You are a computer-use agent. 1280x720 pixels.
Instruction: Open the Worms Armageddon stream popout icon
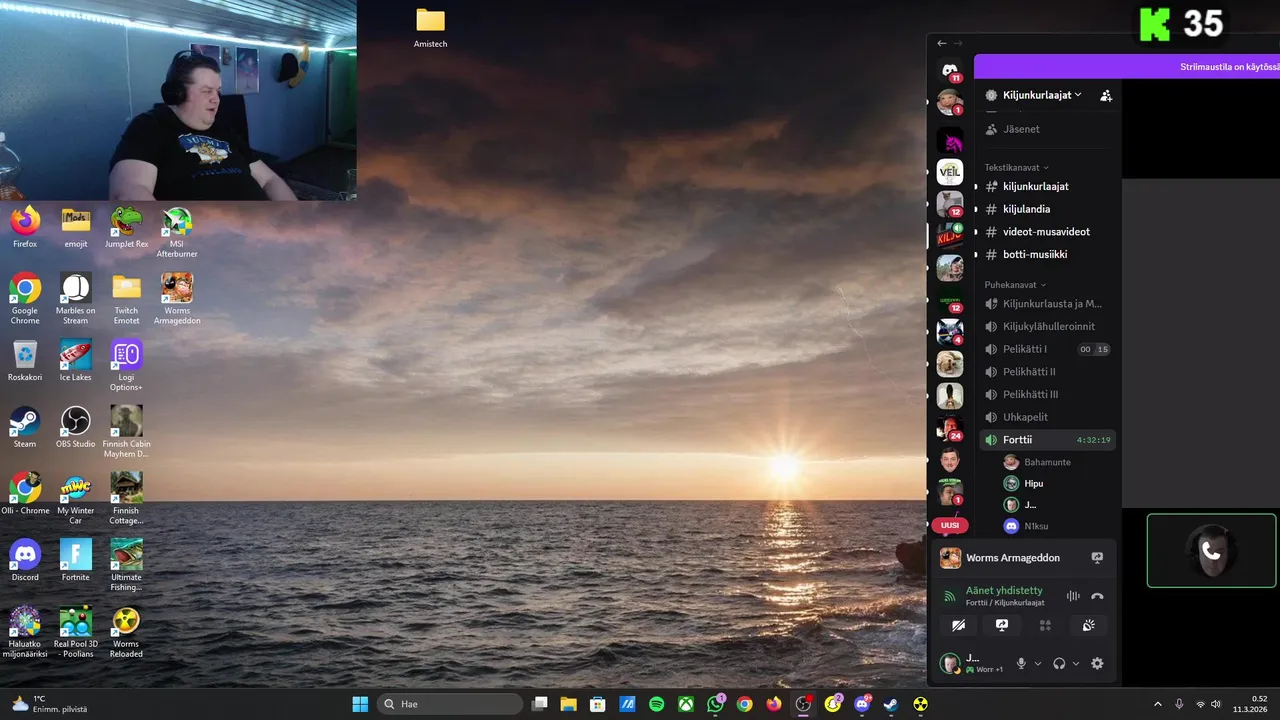tap(1097, 558)
